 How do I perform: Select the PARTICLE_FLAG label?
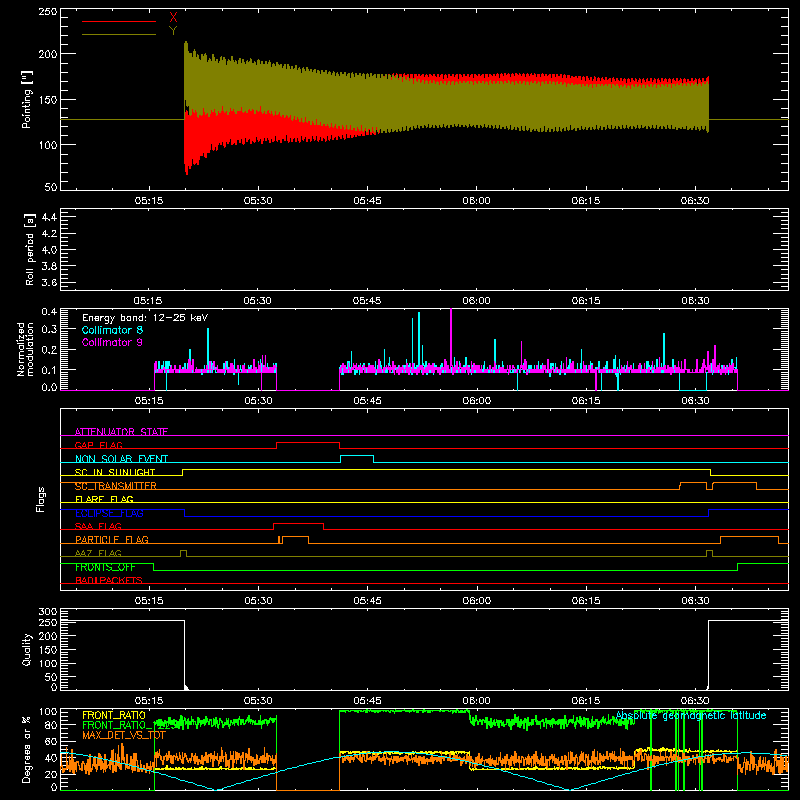tap(112, 539)
